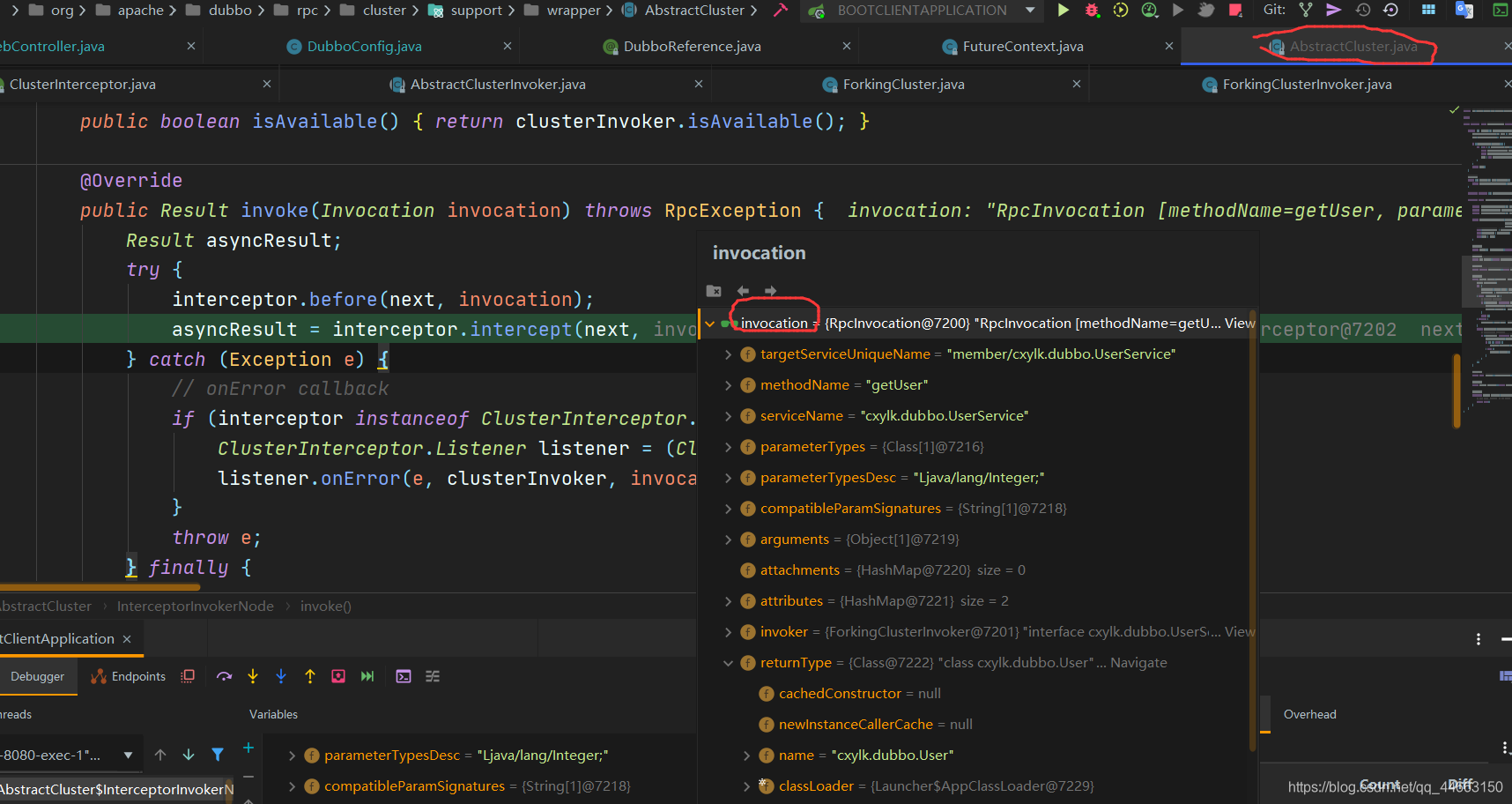This screenshot has height=804, width=1512.
Task: Open the terminal icon in top toolbar
Action: click(1500, 11)
